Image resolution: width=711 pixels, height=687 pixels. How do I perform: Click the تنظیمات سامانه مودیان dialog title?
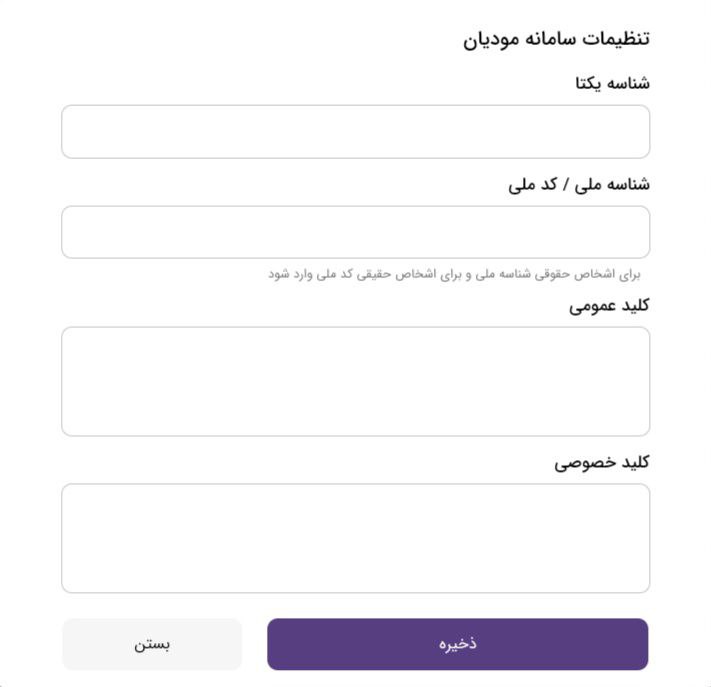click(556, 39)
